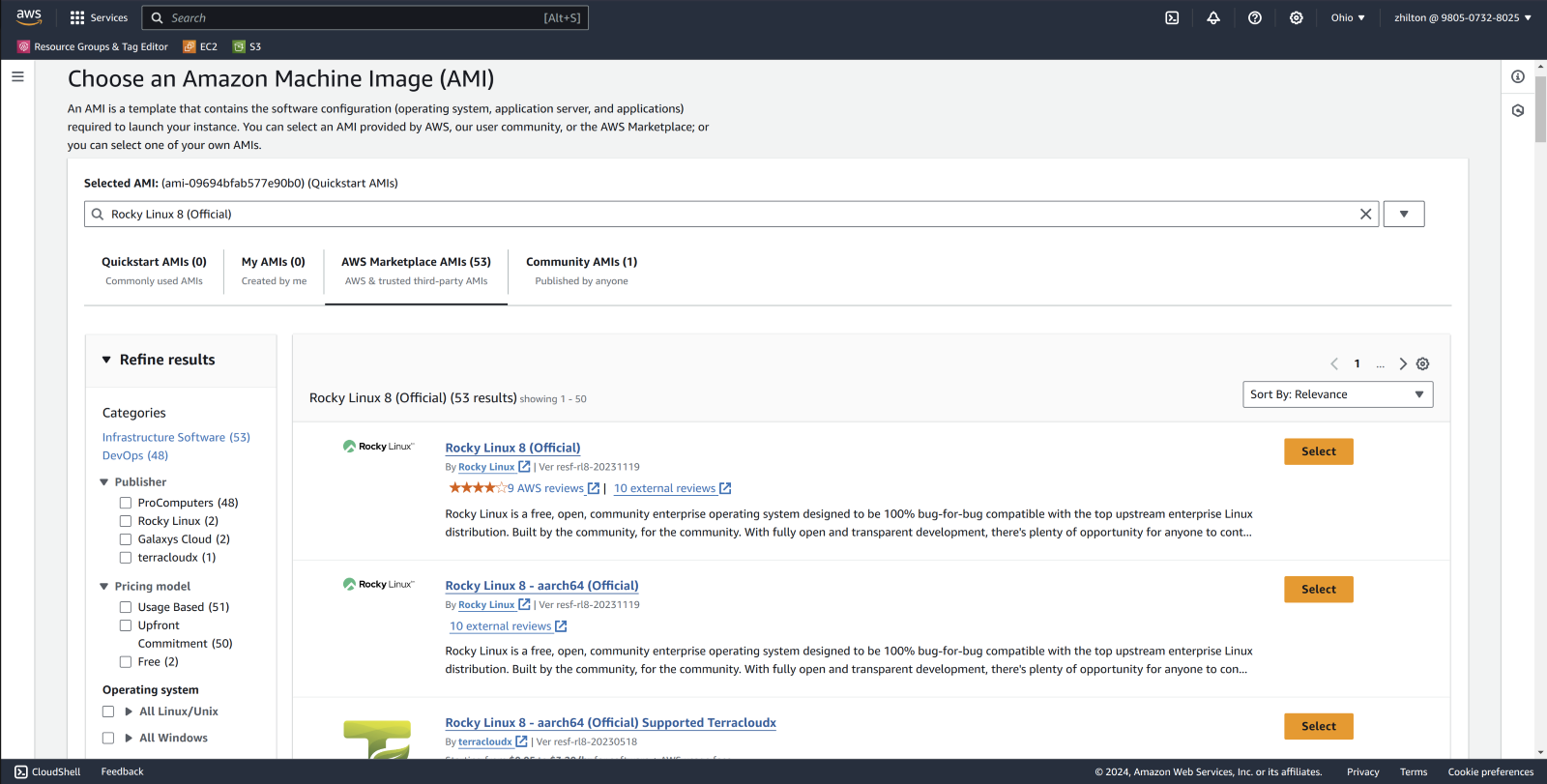
Task: Open Resource Groups & Tag Editor shortcut
Action: pos(93,46)
